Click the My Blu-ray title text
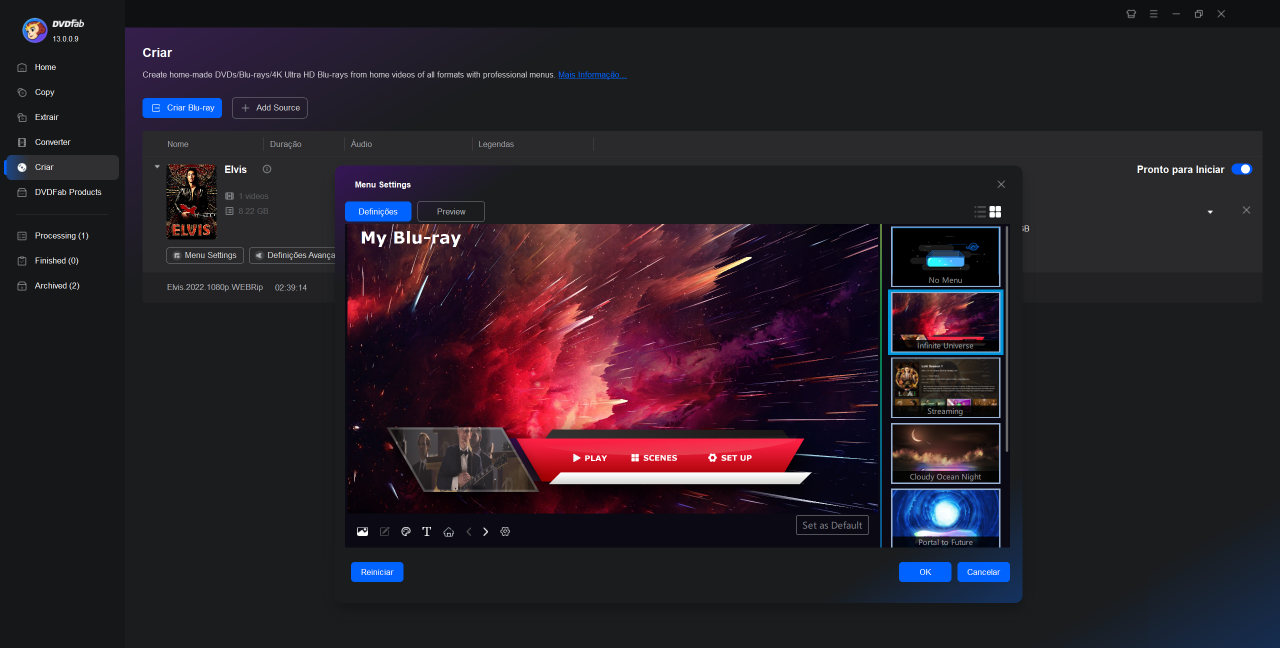 point(410,238)
